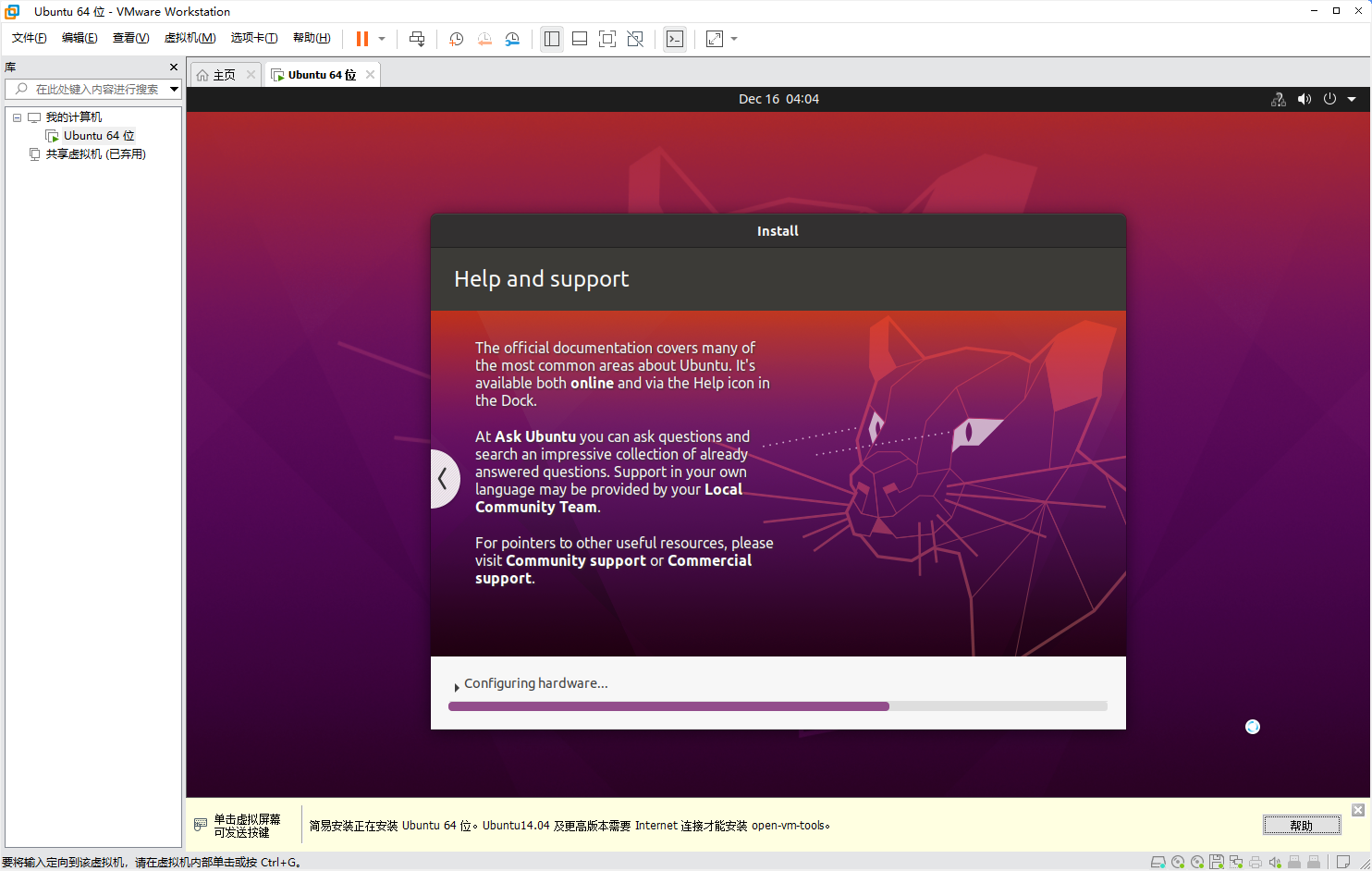Enter full screen mode
The width and height of the screenshot is (1372, 871).
(607, 39)
